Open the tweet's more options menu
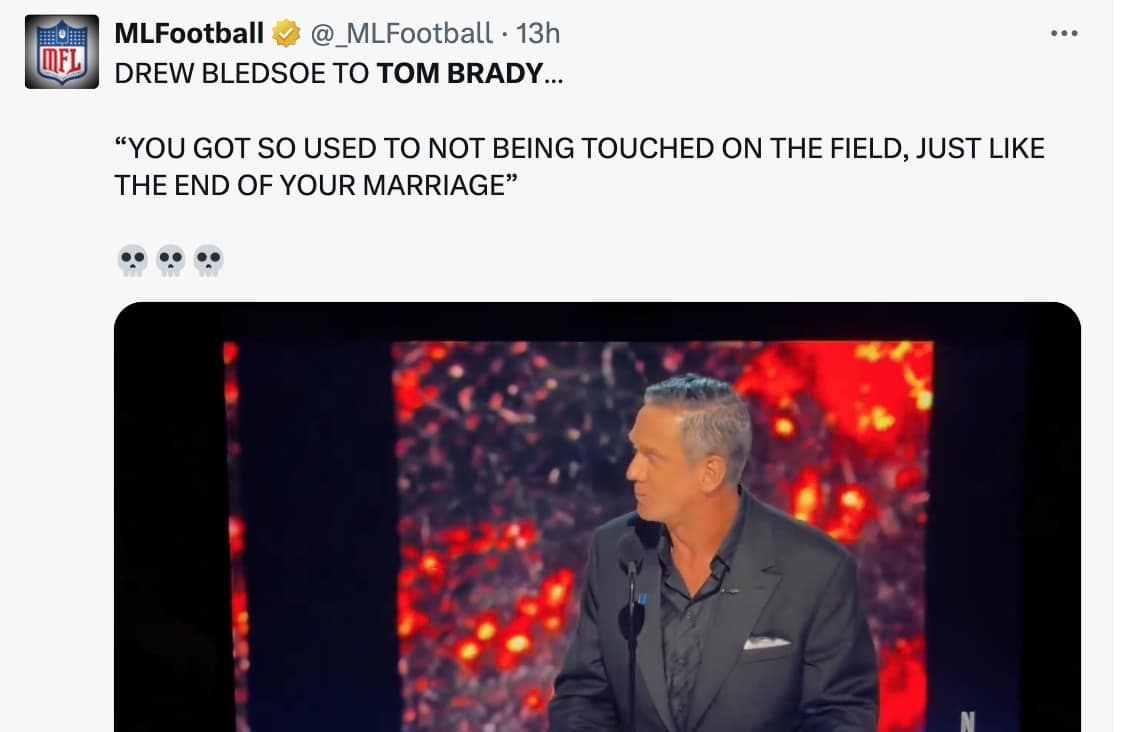This screenshot has width=1126, height=732. click(1064, 34)
